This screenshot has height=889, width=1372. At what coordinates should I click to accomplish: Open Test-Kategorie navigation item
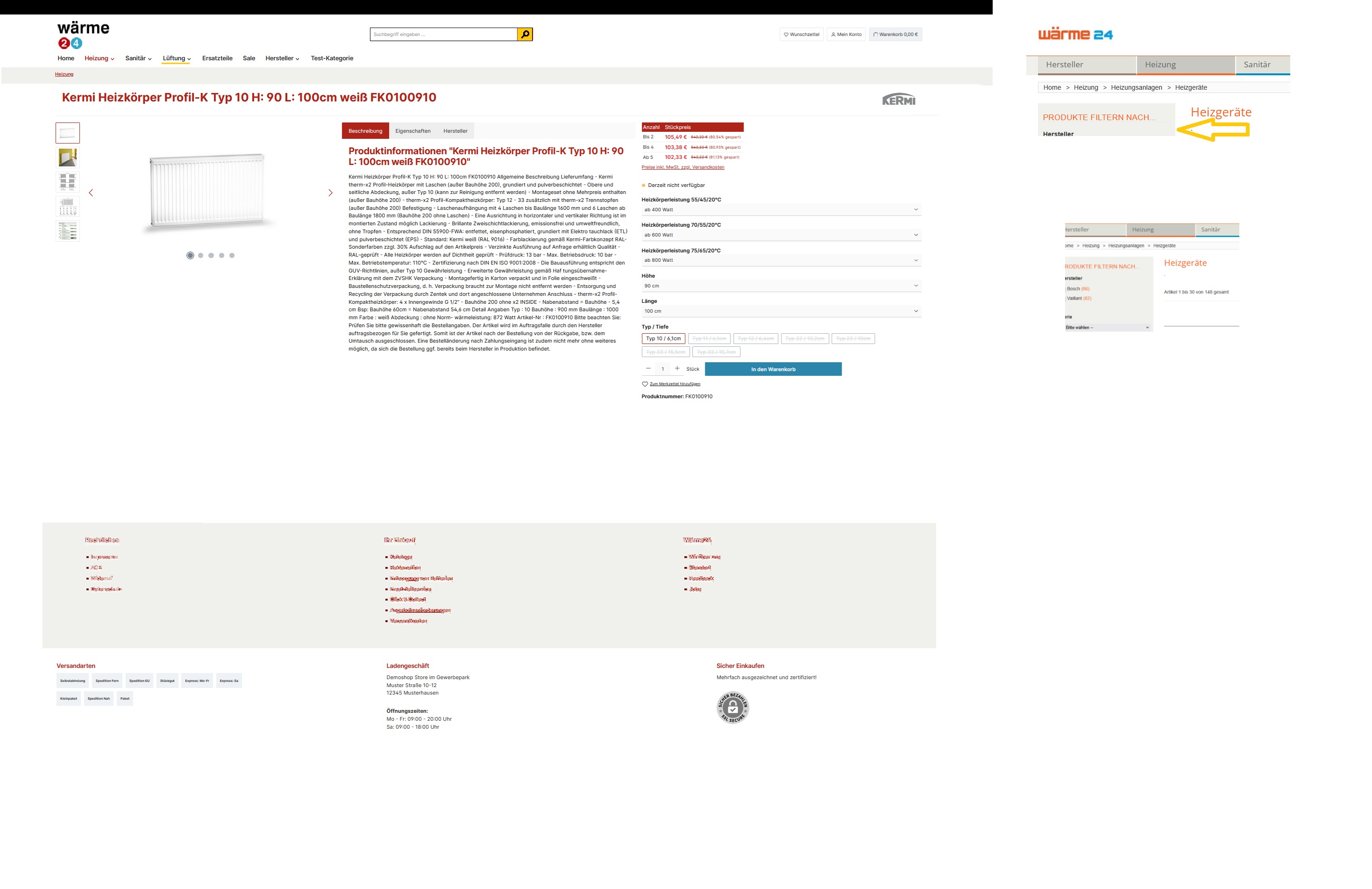(x=332, y=58)
